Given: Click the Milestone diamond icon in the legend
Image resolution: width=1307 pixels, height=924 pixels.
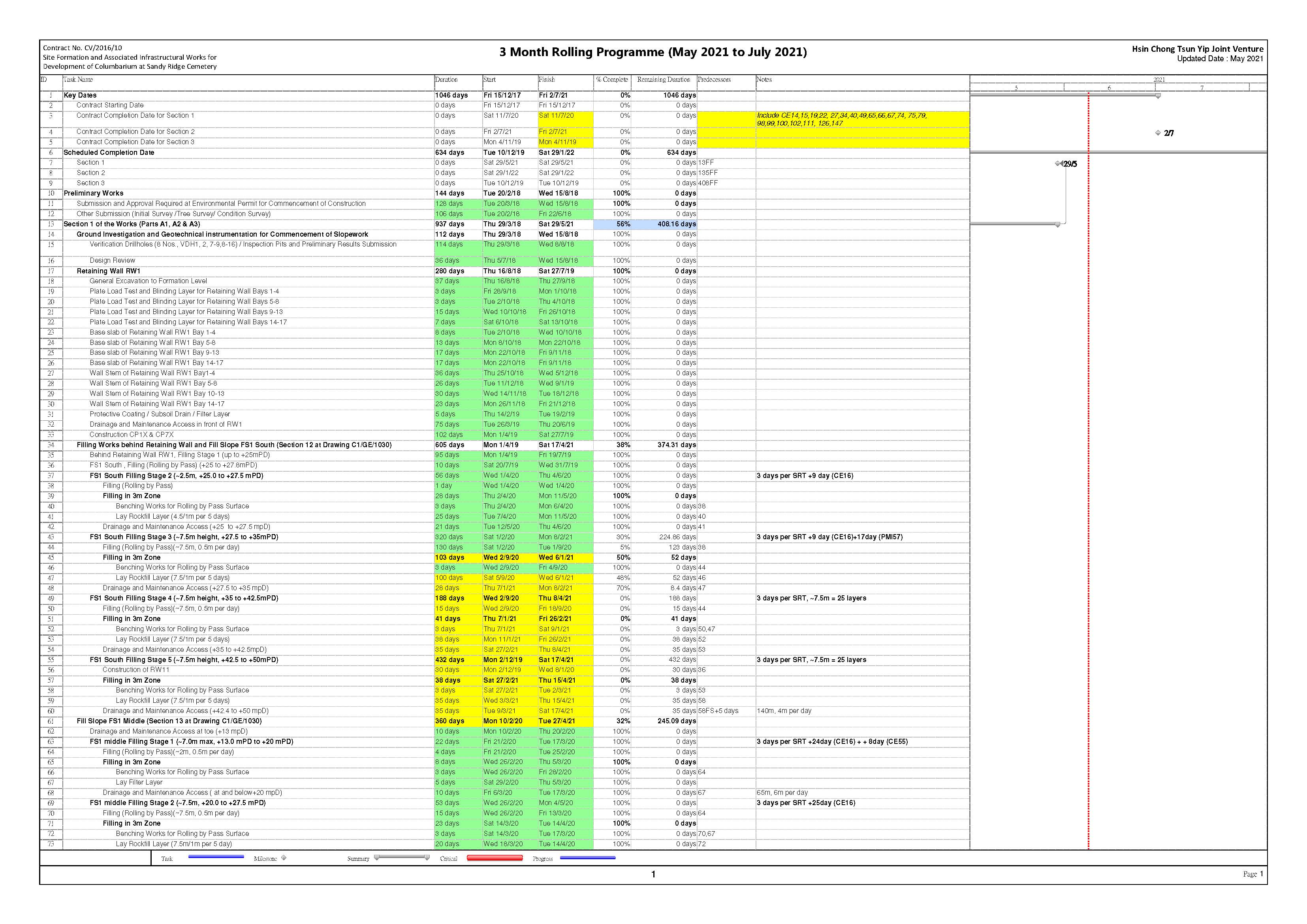Looking at the screenshot, I should (x=284, y=857).
